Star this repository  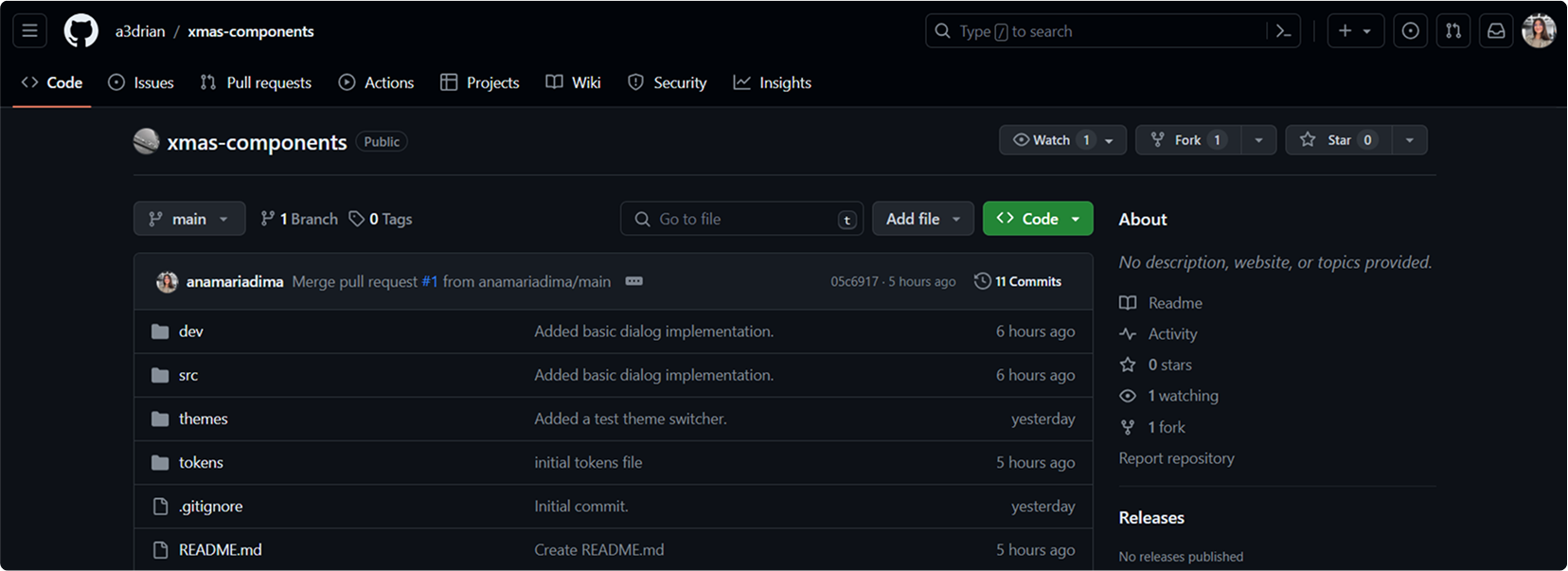pos(1338,140)
